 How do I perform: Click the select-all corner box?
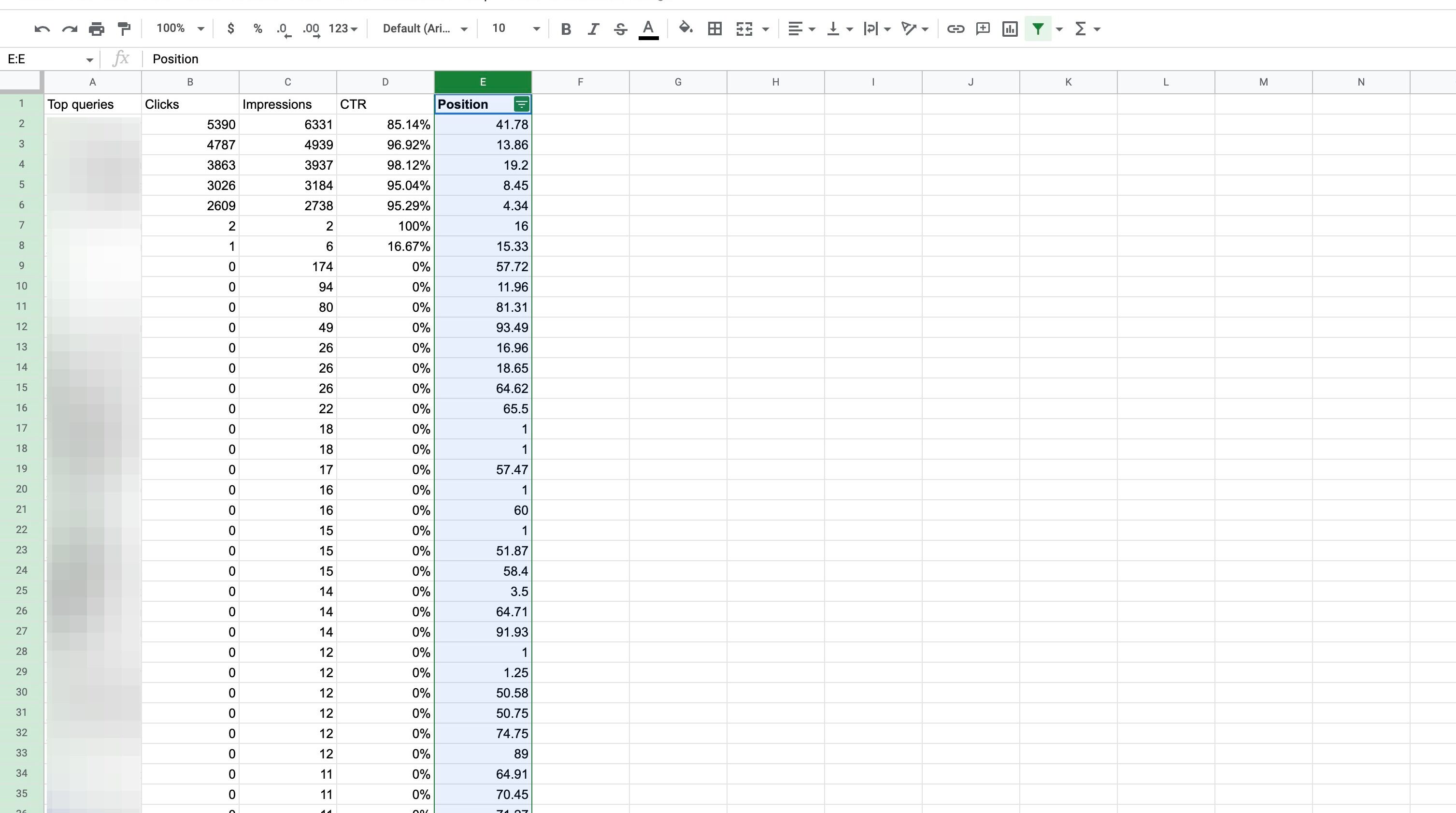click(x=21, y=82)
